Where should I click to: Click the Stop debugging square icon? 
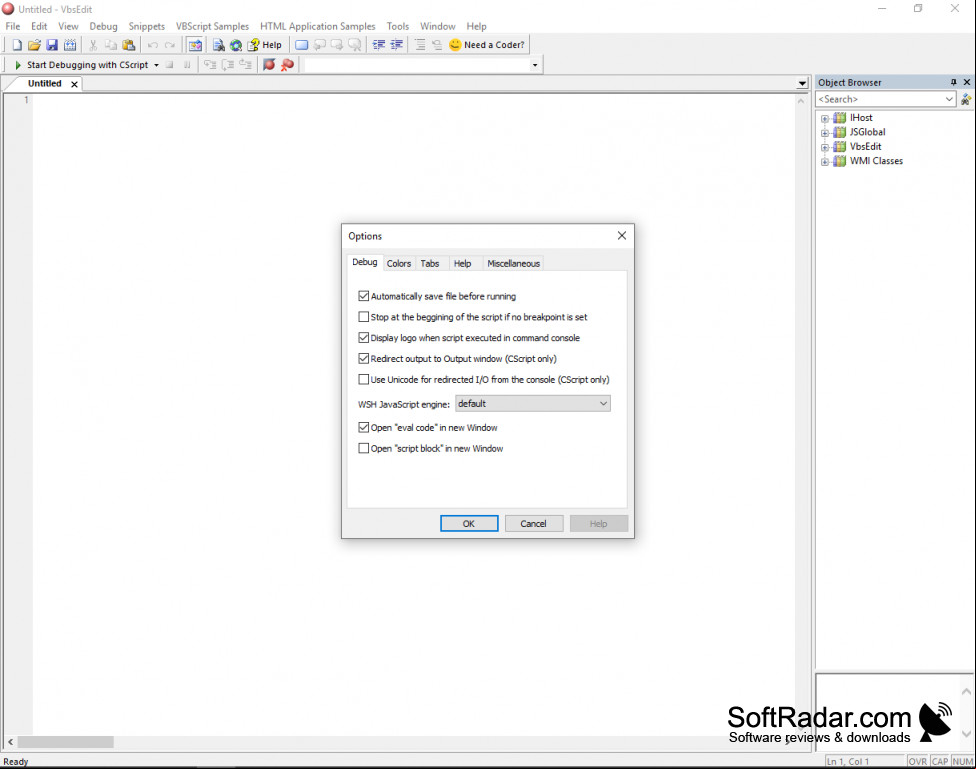169,65
